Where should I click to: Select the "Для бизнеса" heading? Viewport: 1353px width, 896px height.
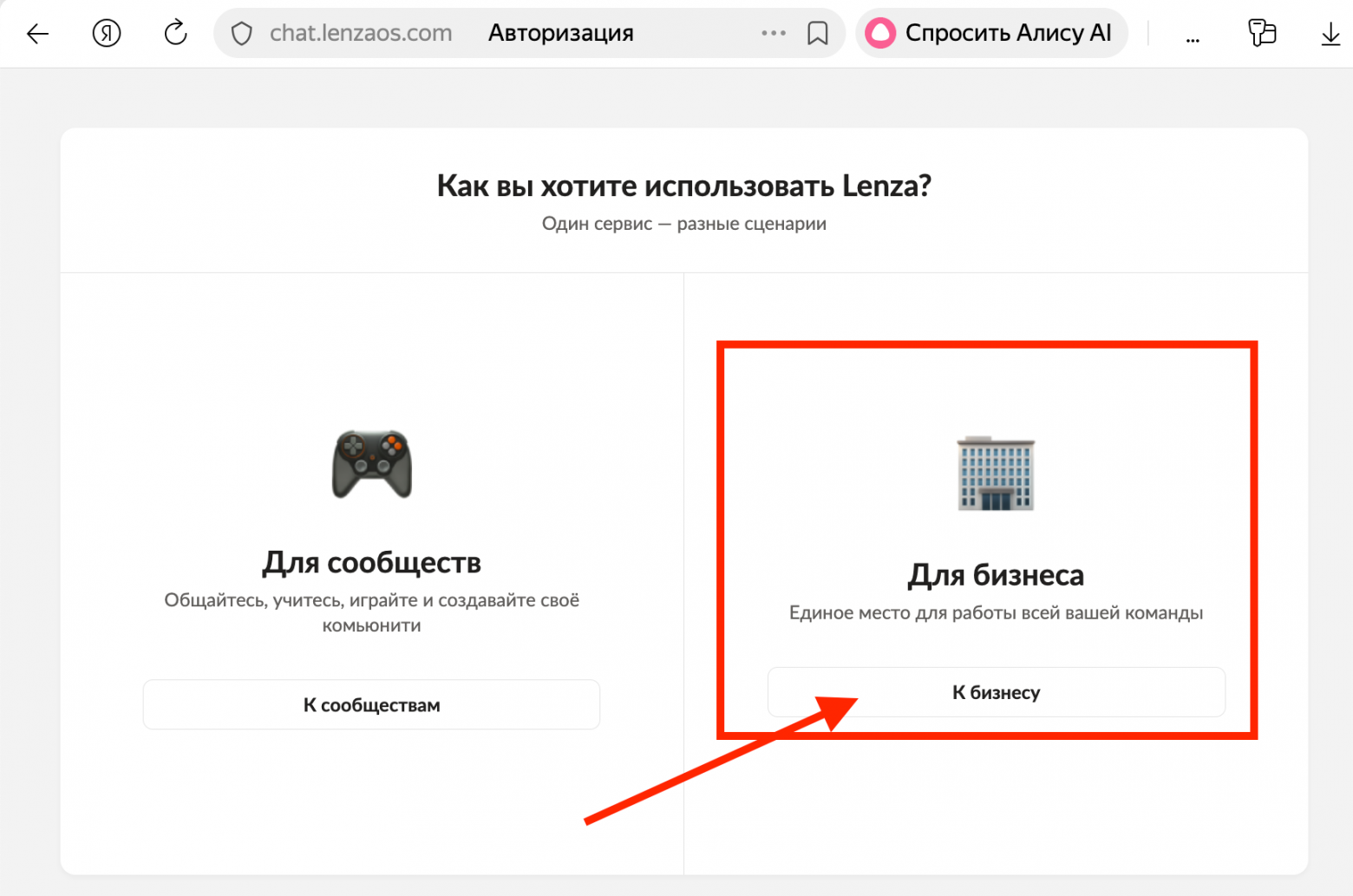[x=996, y=575]
